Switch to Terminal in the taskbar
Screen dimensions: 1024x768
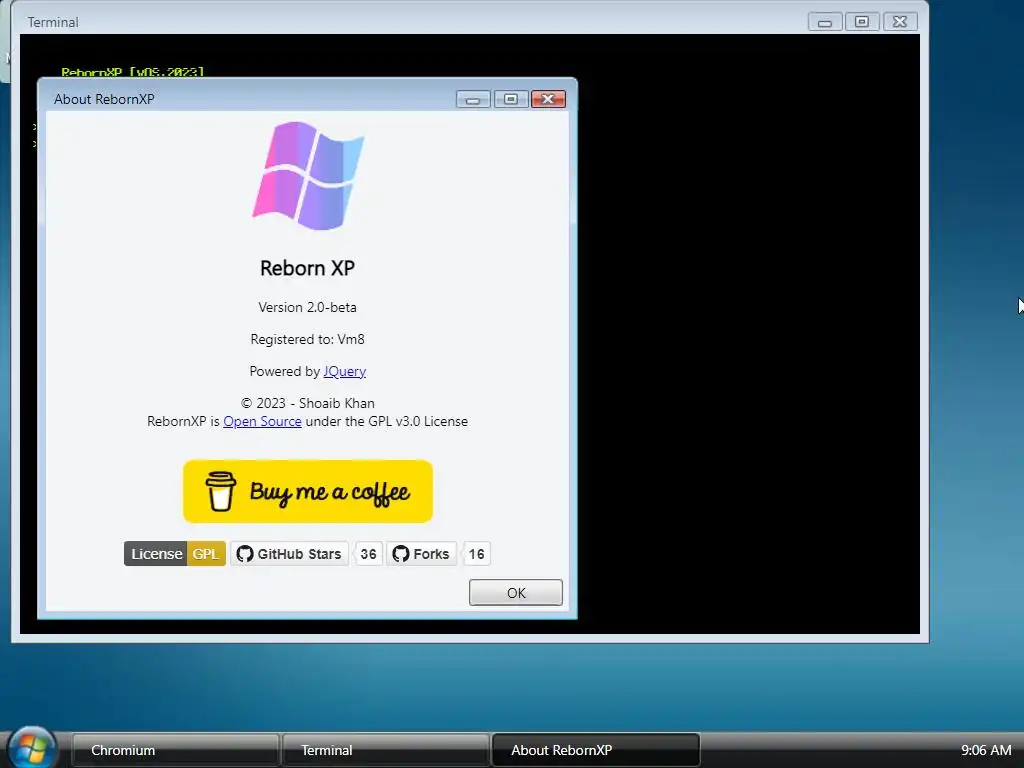386,750
